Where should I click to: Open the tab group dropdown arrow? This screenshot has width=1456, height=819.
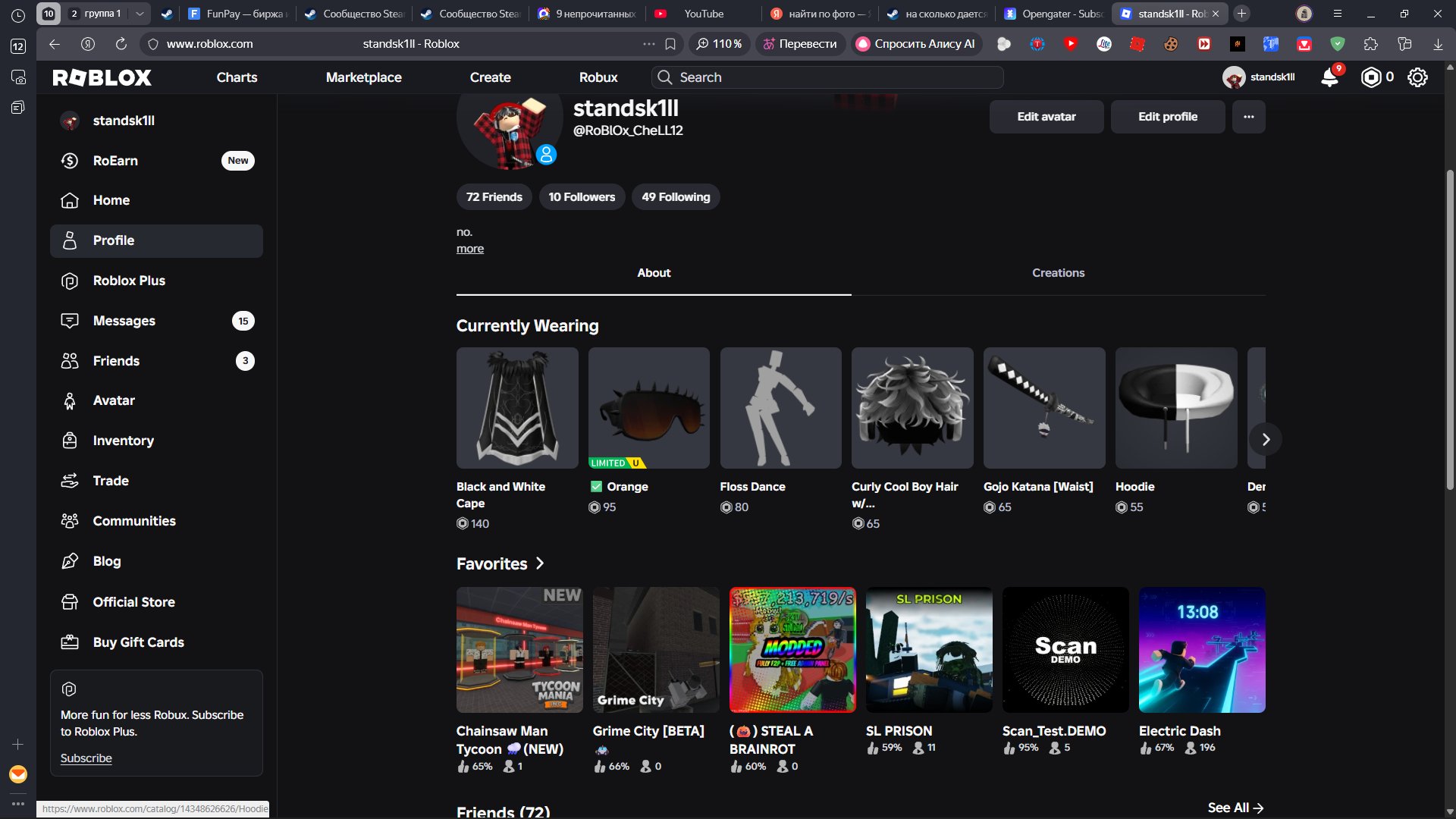140,14
